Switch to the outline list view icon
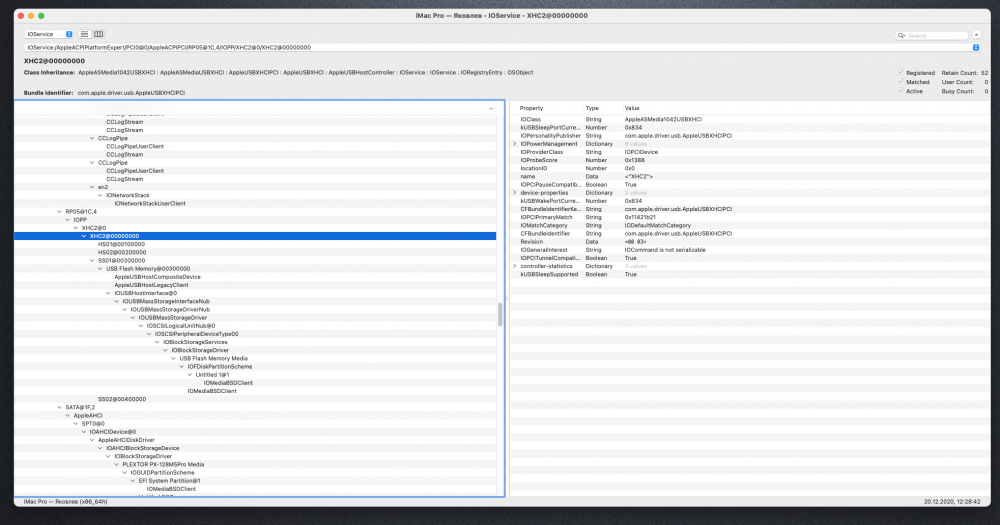 coord(84,34)
